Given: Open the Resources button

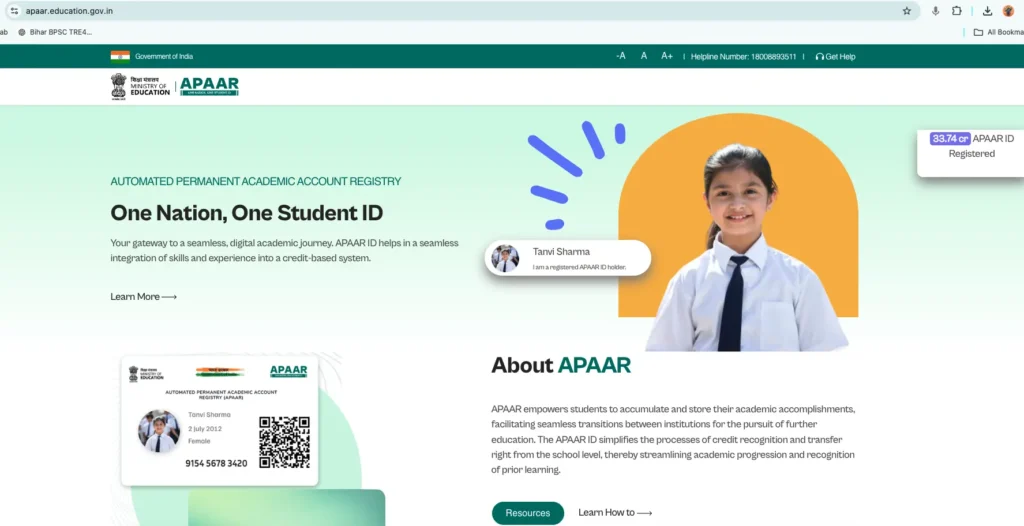Looking at the screenshot, I should click(528, 513).
